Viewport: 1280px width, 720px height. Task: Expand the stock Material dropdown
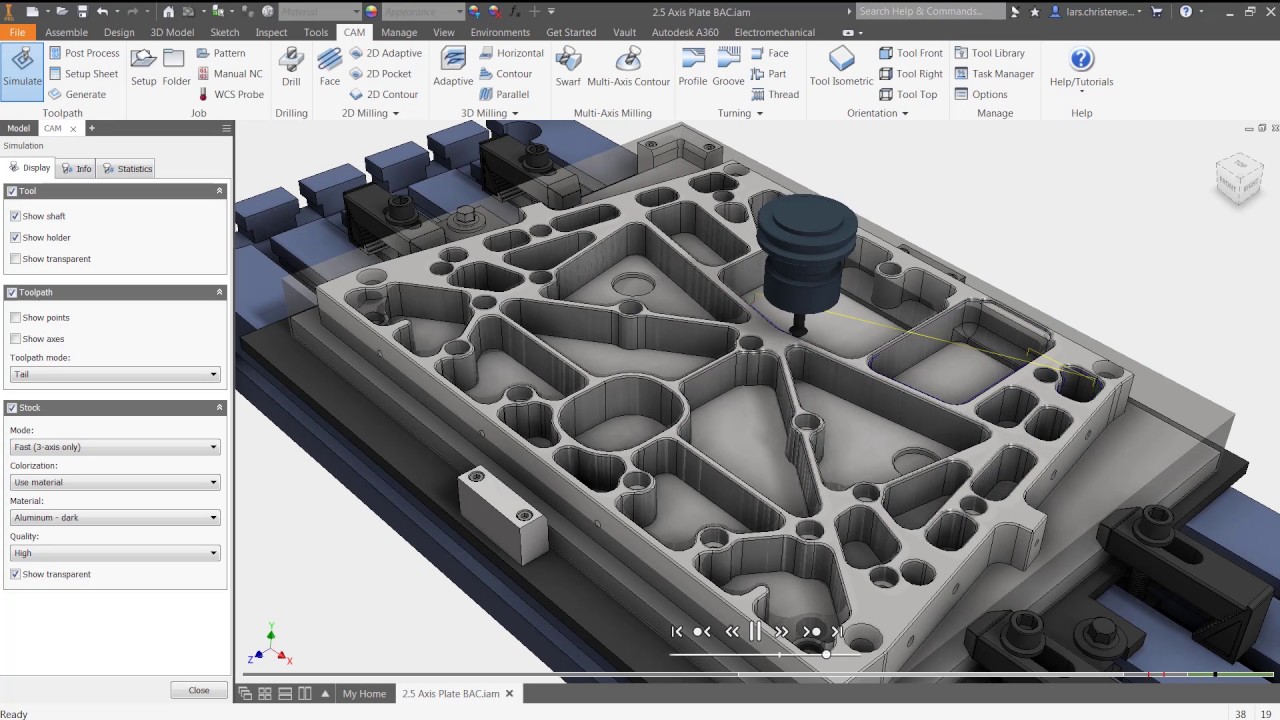(115, 518)
